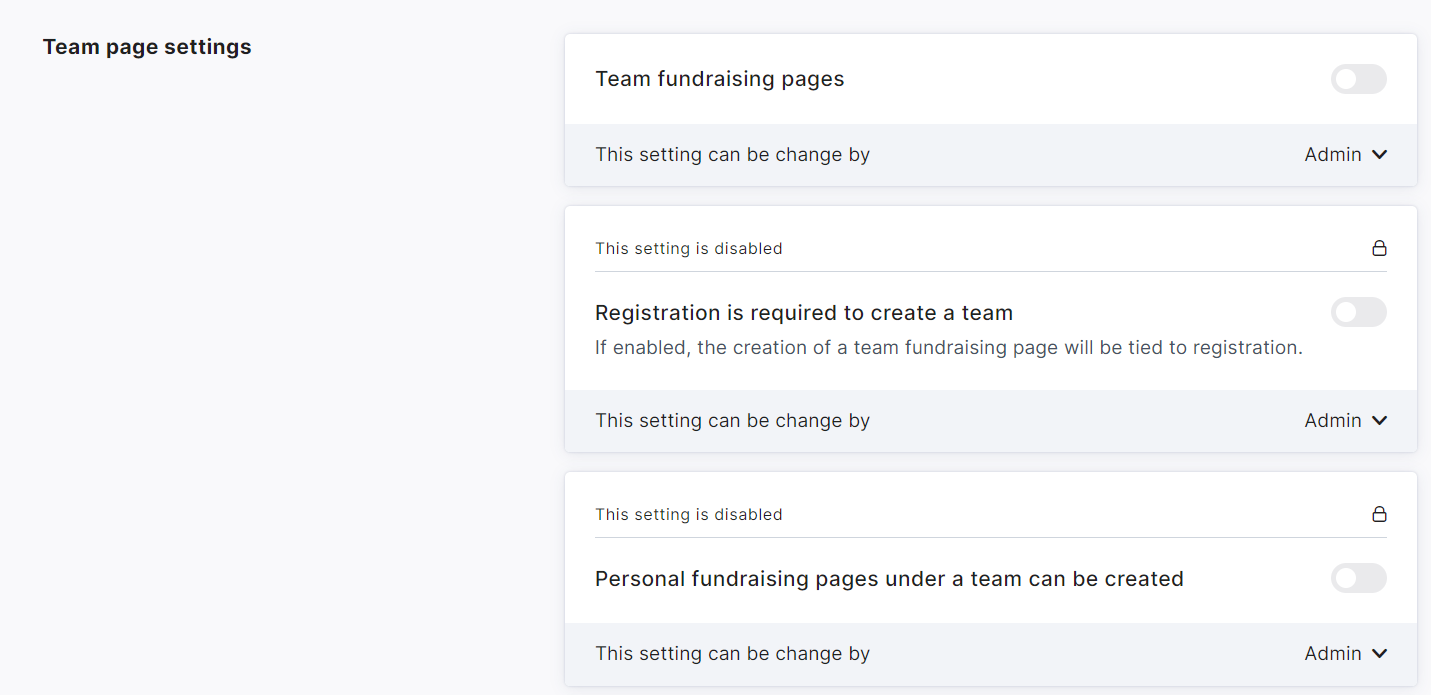Click the Team page settings heading
Image resolution: width=1431 pixels, height=695 pixels.
(x=147, y=47)
